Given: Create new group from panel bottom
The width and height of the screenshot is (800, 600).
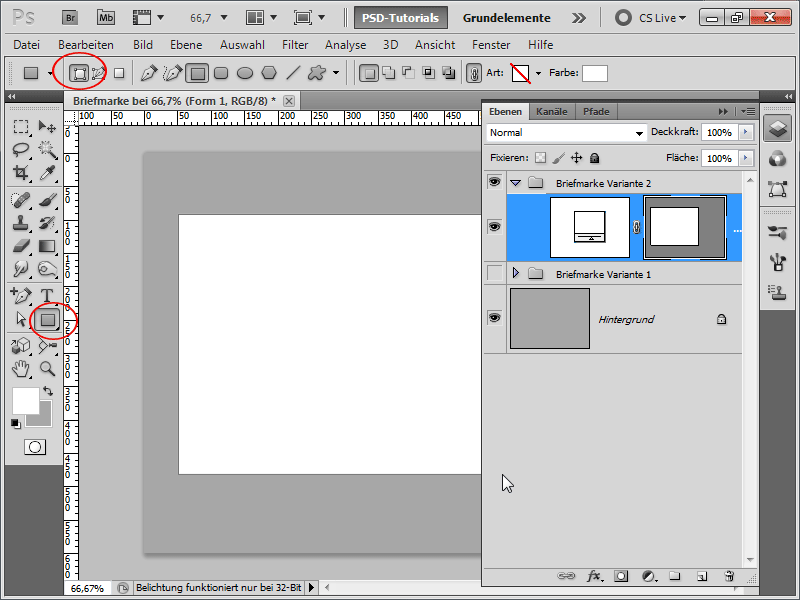Looking at the screenshot, I should [675, 576].
